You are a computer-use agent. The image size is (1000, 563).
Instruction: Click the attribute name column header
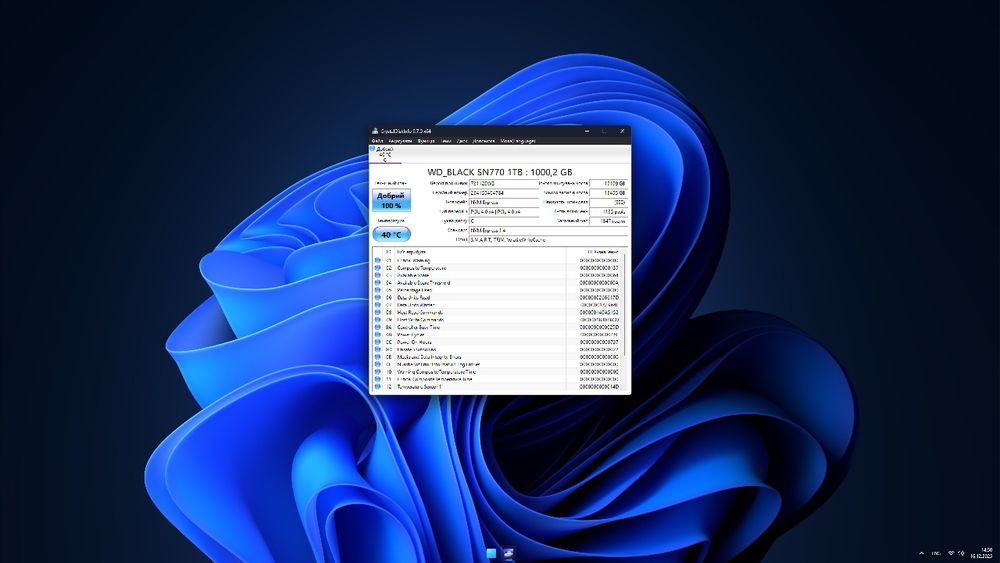(480, 252)
